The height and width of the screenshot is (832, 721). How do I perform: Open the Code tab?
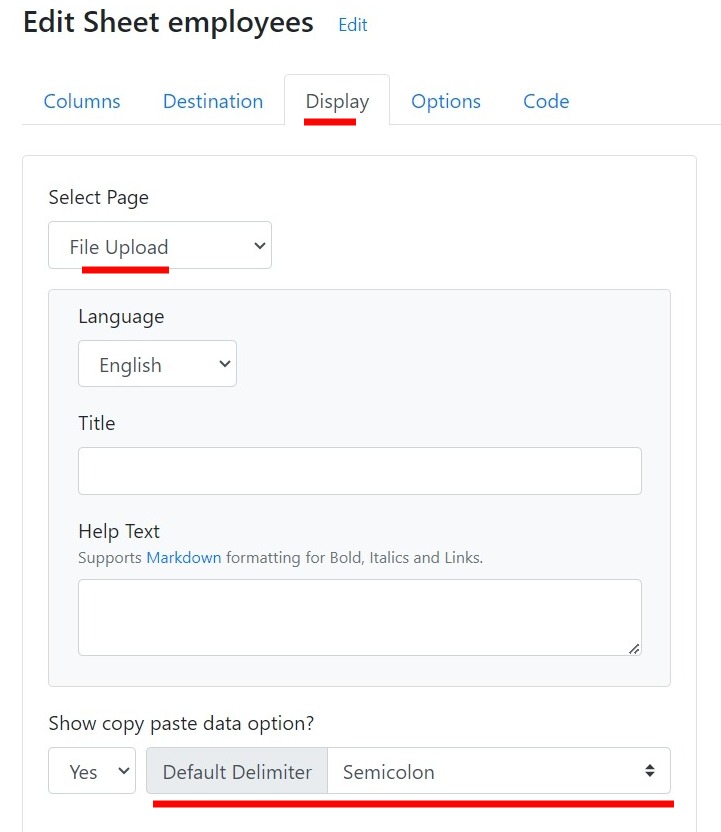pyautogui.click(x=546, y=101)
